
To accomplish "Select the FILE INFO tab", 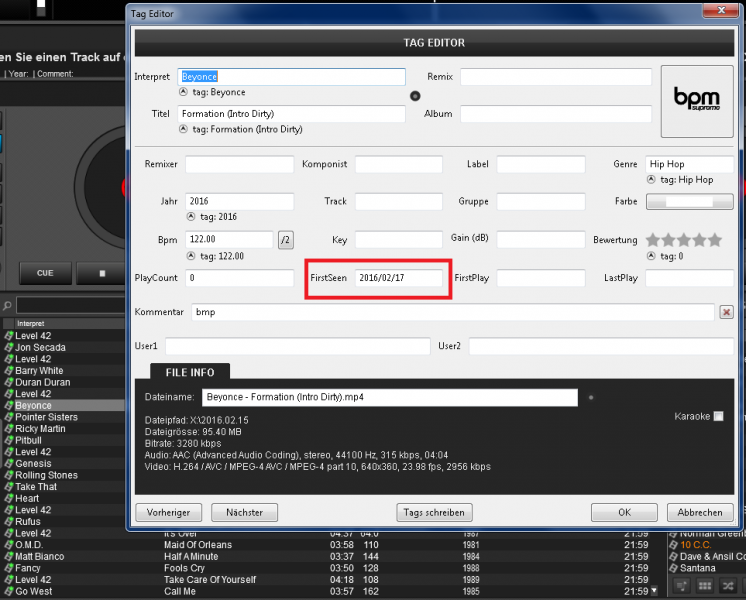I will tap(190, 372).
